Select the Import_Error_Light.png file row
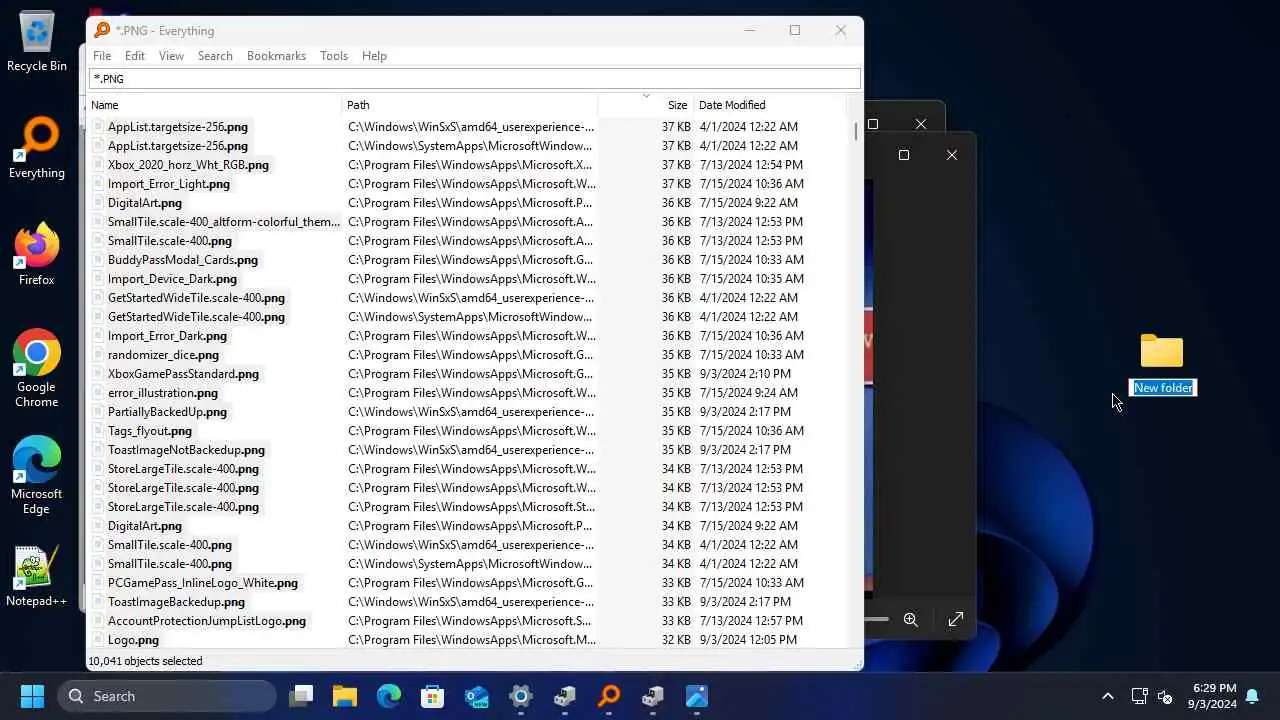This screenshot has width=1280, height=720. (x=169, y=184)
